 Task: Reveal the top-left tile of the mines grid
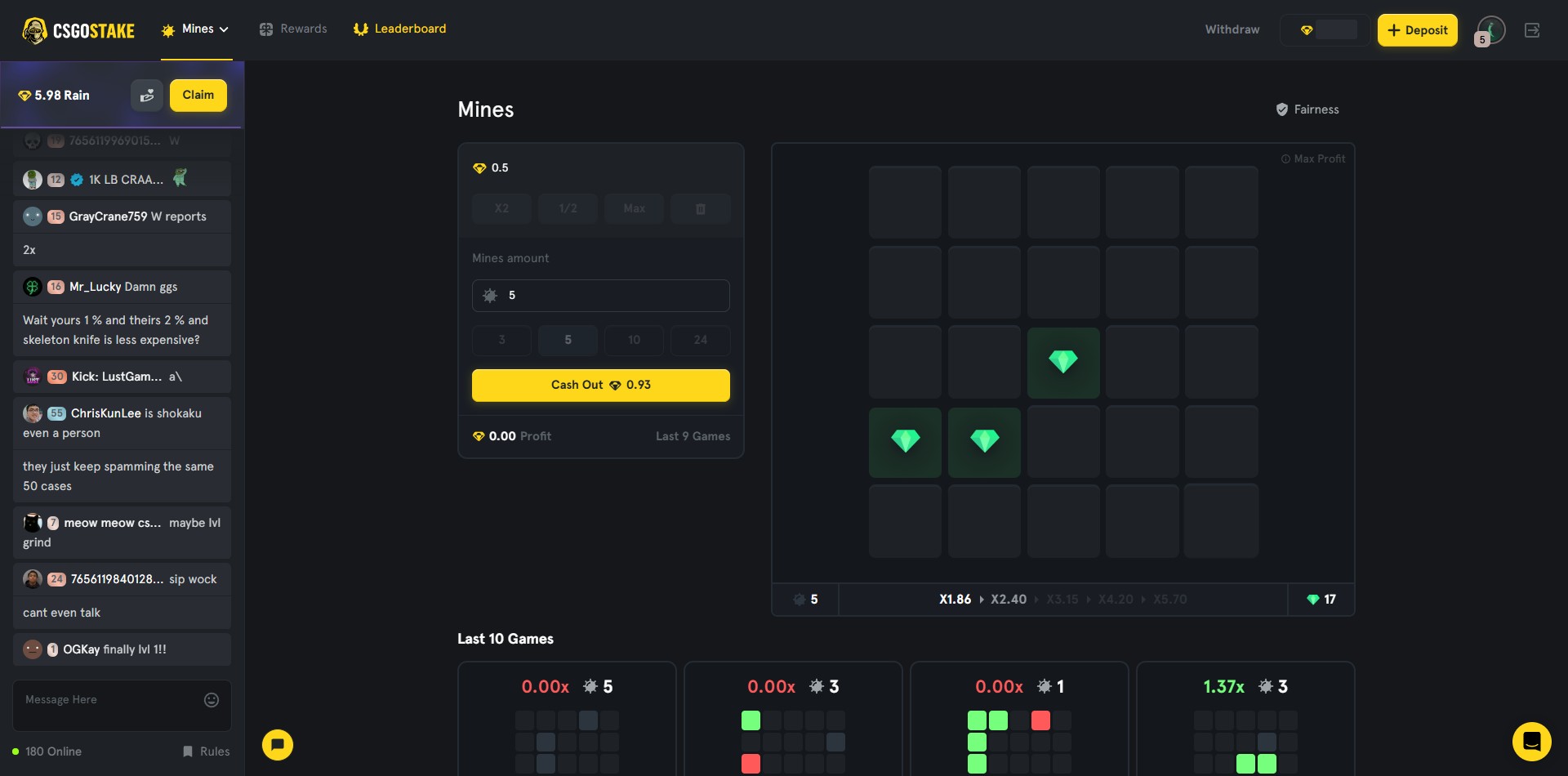(905, 203)
